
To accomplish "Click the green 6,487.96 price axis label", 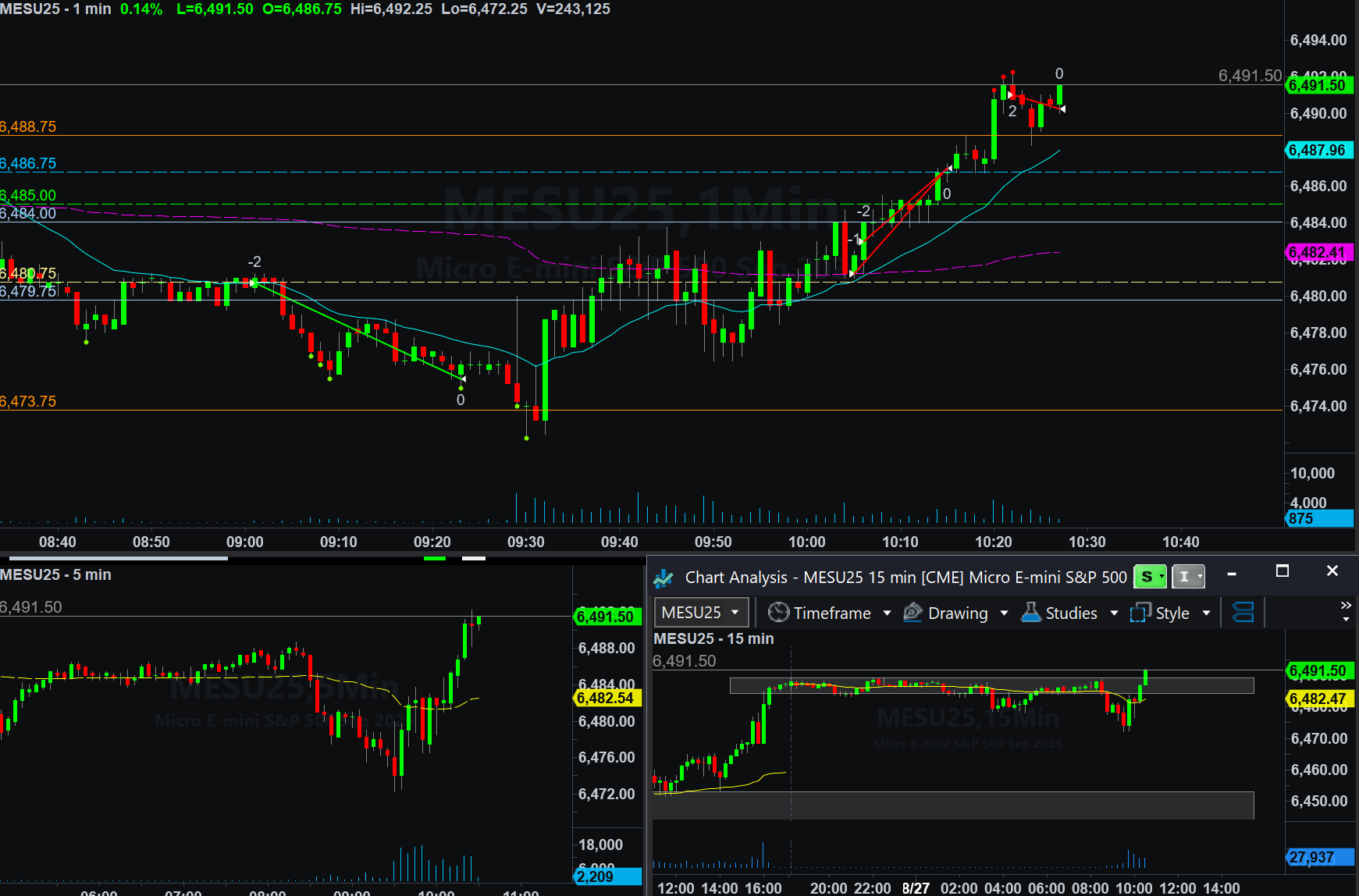I will pos(1318,150).
